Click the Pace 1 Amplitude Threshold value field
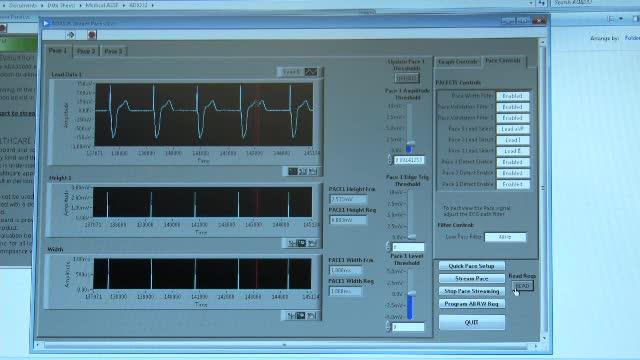This screenshot has width=640, height=360. coord(409,160)
